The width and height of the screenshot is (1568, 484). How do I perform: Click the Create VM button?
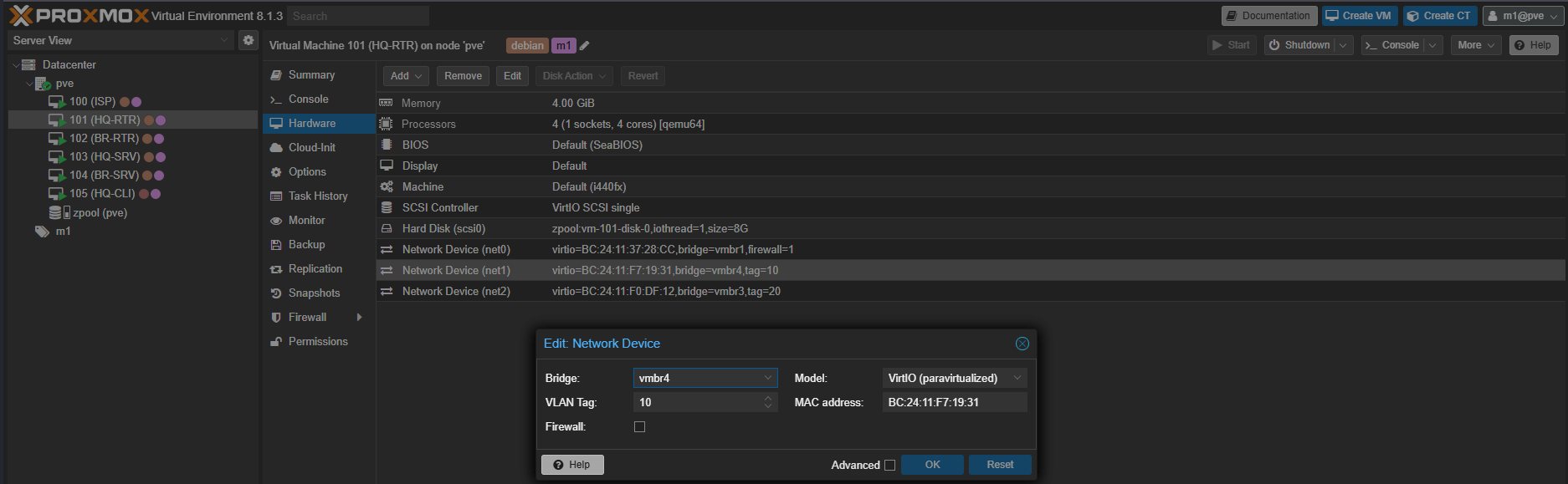coord(1358,16)
